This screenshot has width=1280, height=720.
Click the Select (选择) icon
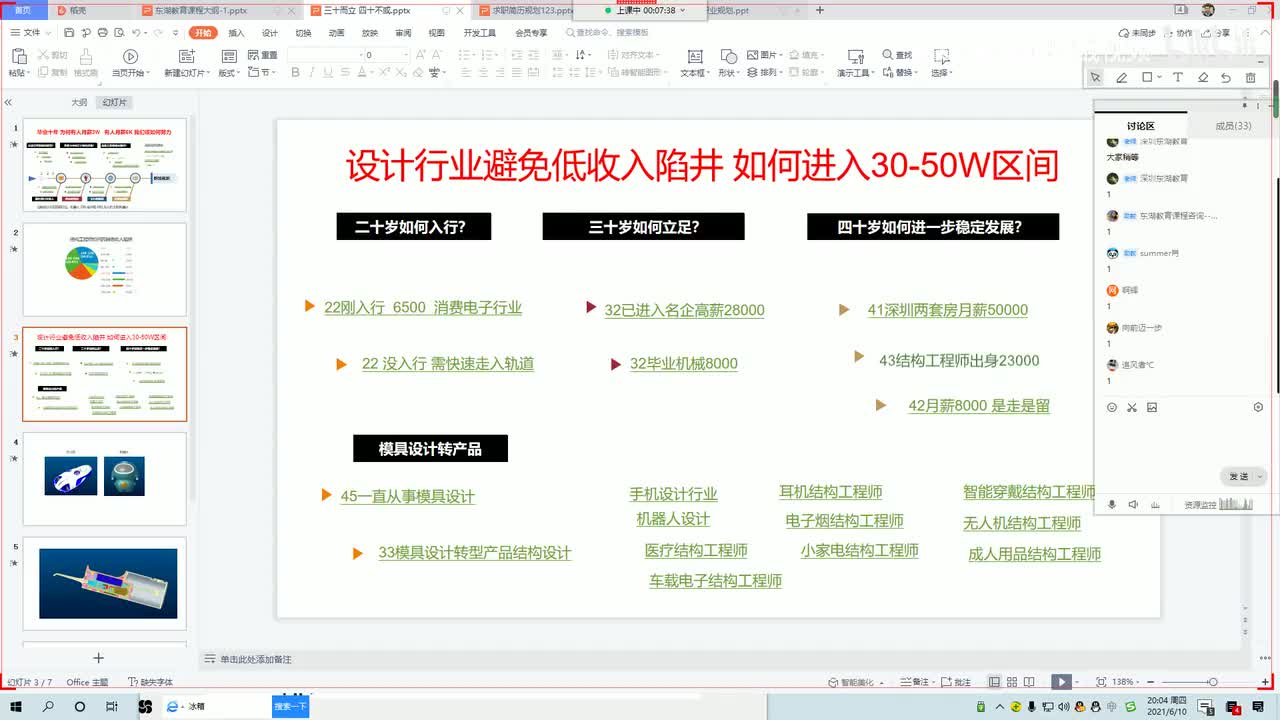(x=940, y=57)
